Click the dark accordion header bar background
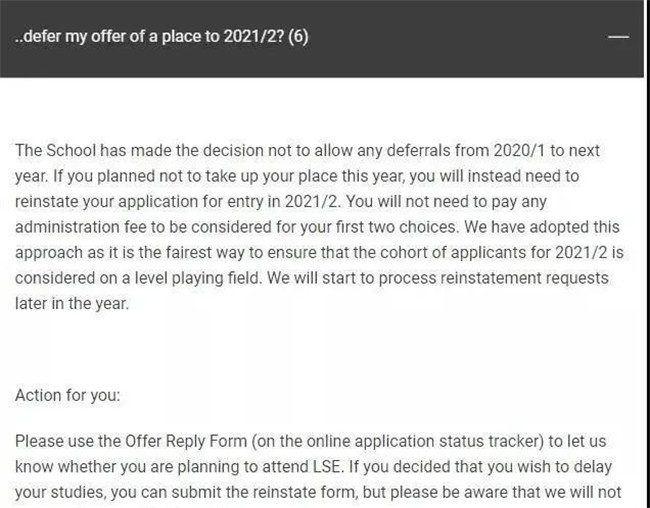Viewport: 650px width, 508px height. pyautogui.click(x=322, y=39)
